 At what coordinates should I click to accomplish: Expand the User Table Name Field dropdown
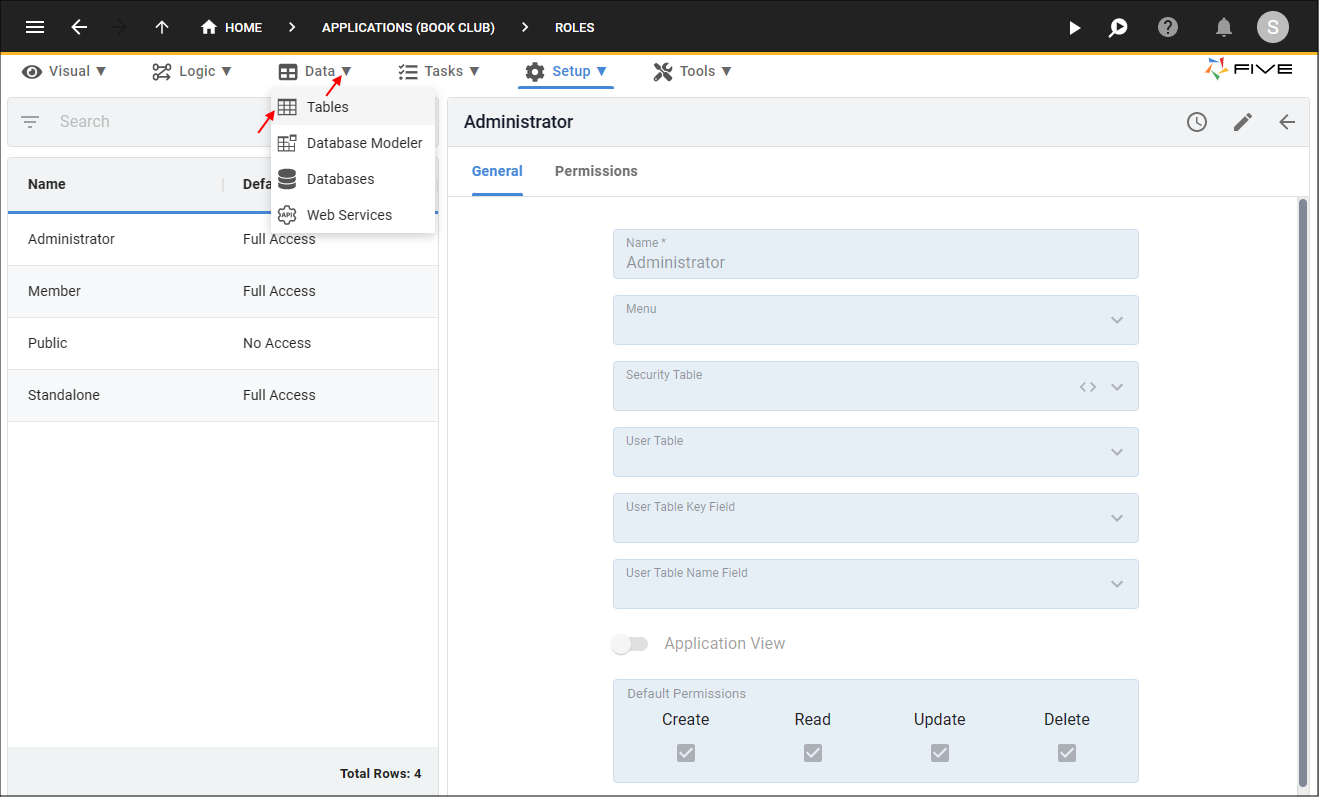click(x=1117, y=584)
